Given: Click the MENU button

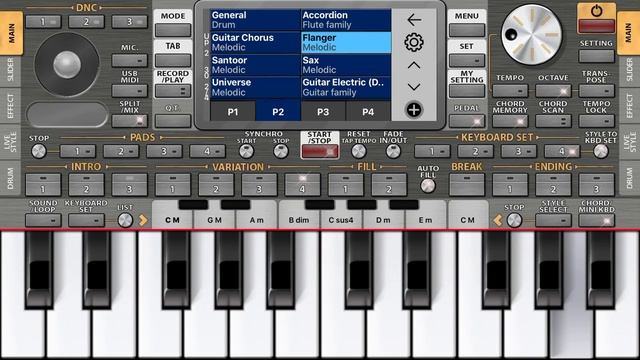Looking at the screenshot, I should (x=467, y=30).
